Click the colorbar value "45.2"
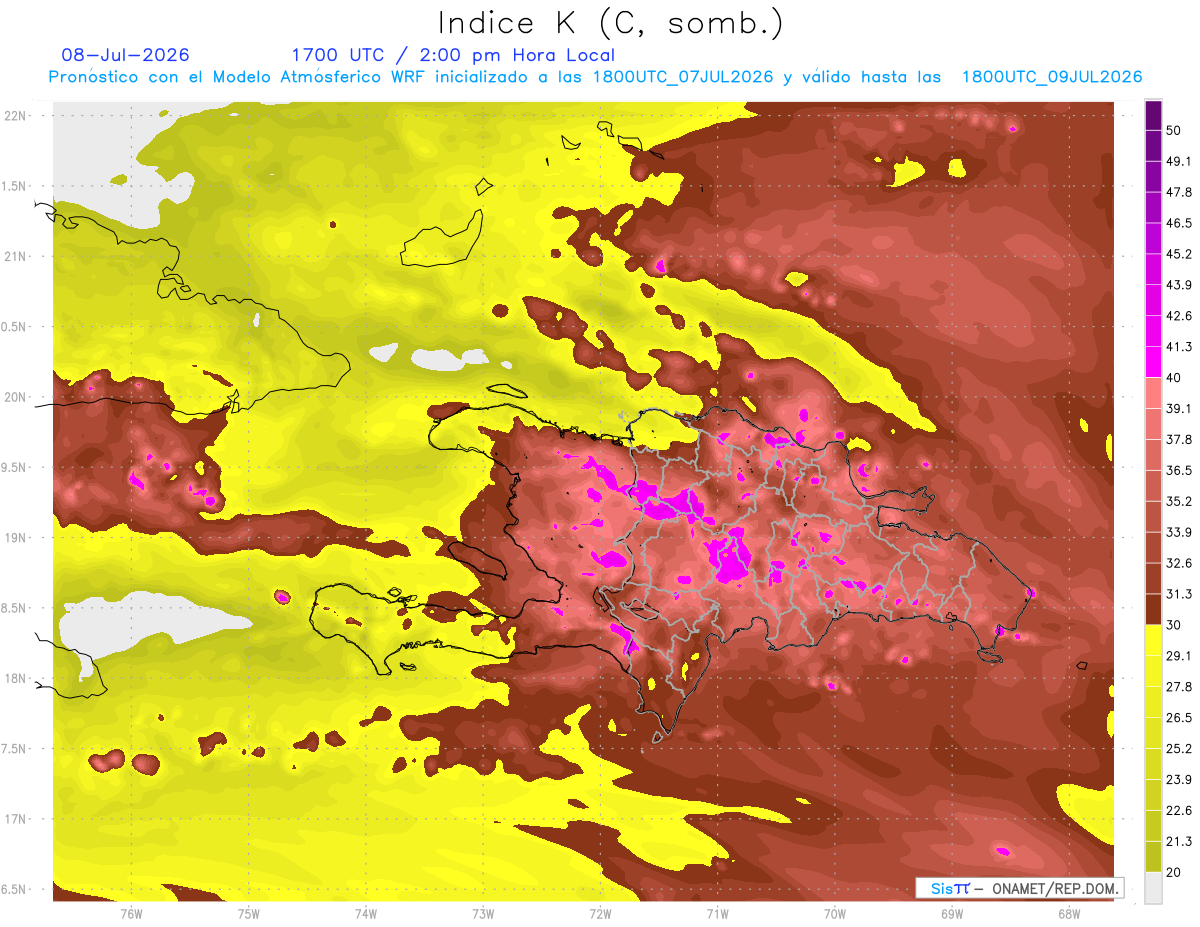 tap(1178, 254)
